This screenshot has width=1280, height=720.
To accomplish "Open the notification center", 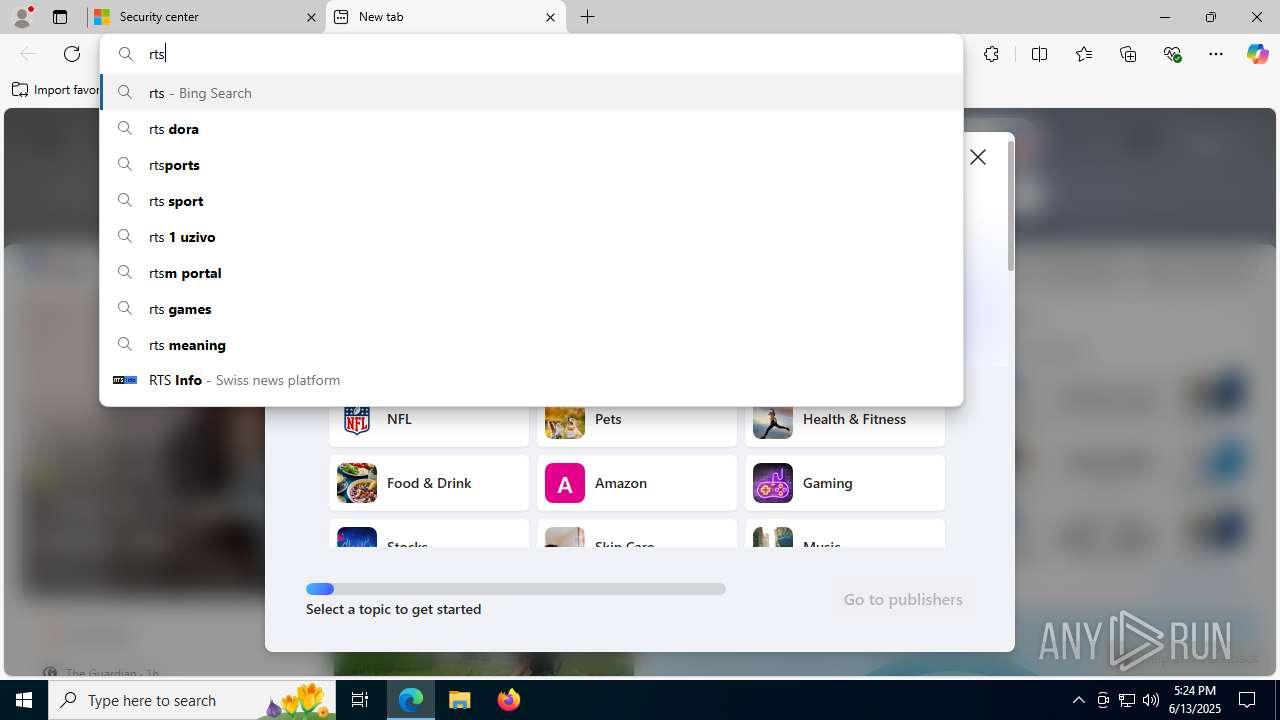I will [x=1247, y=700].
